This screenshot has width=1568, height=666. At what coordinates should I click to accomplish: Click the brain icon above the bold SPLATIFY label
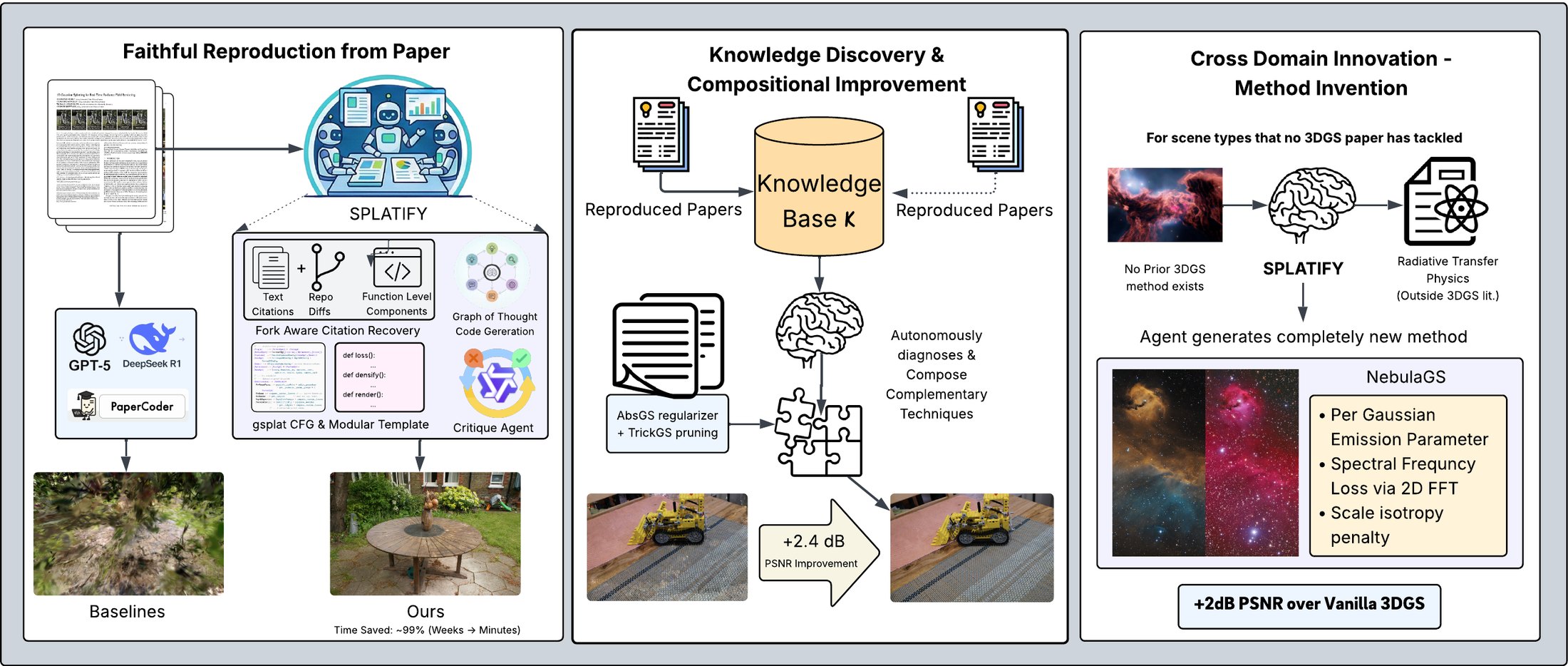tap(1312, 205)
